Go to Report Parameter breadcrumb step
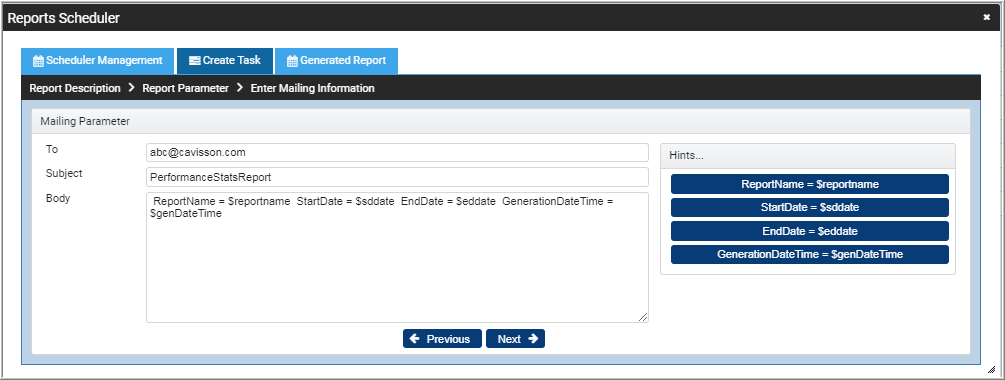This screenshot has height=380, width=1005. (185, 88)
